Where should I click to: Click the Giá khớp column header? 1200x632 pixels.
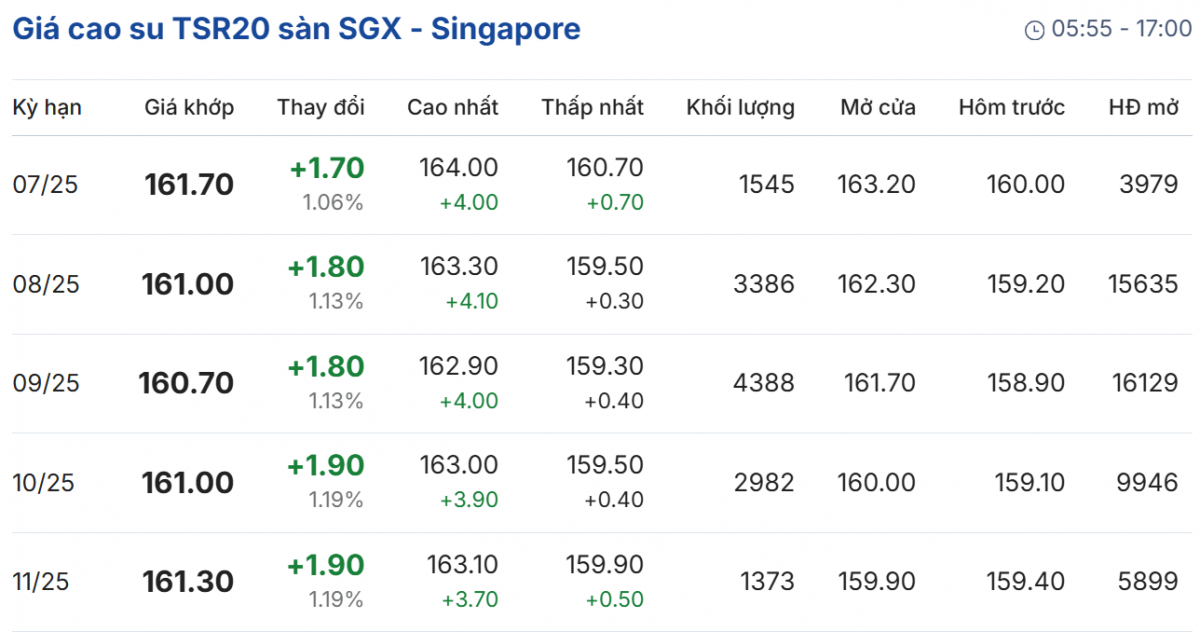[189, 108]
